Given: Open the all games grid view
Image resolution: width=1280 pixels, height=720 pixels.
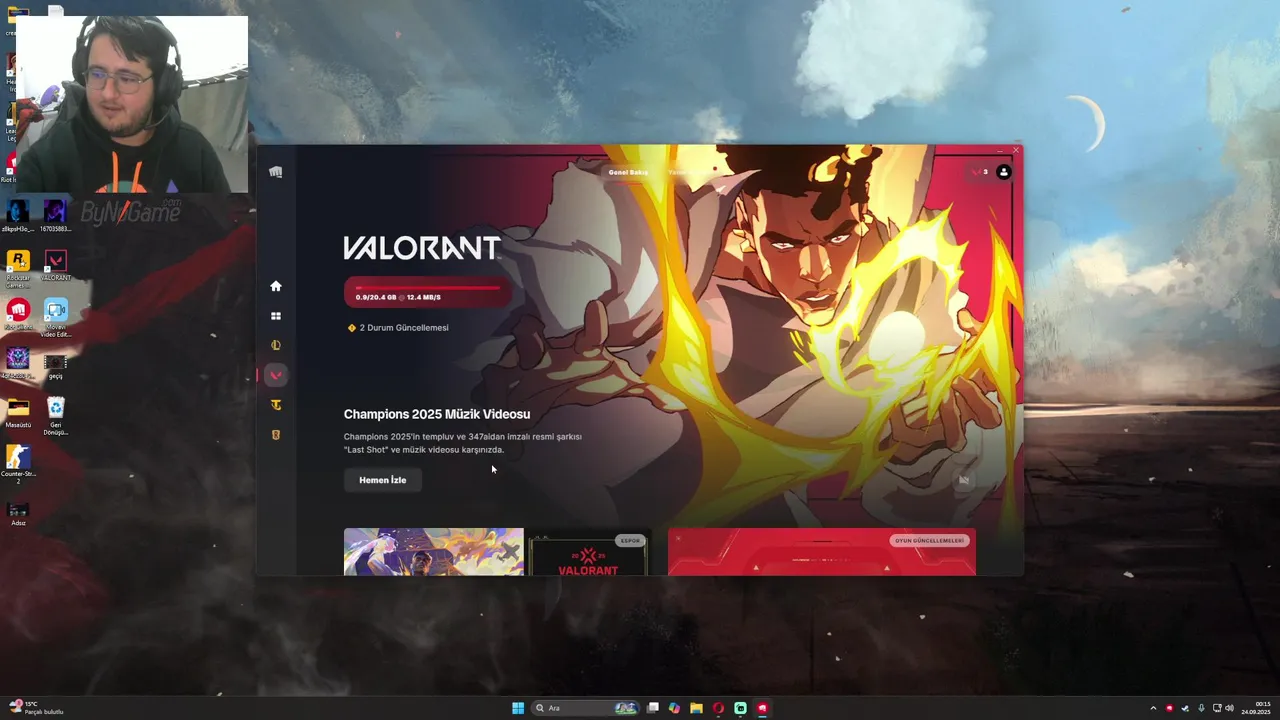Looking at the screenshot, I should [x=276, y=316].
